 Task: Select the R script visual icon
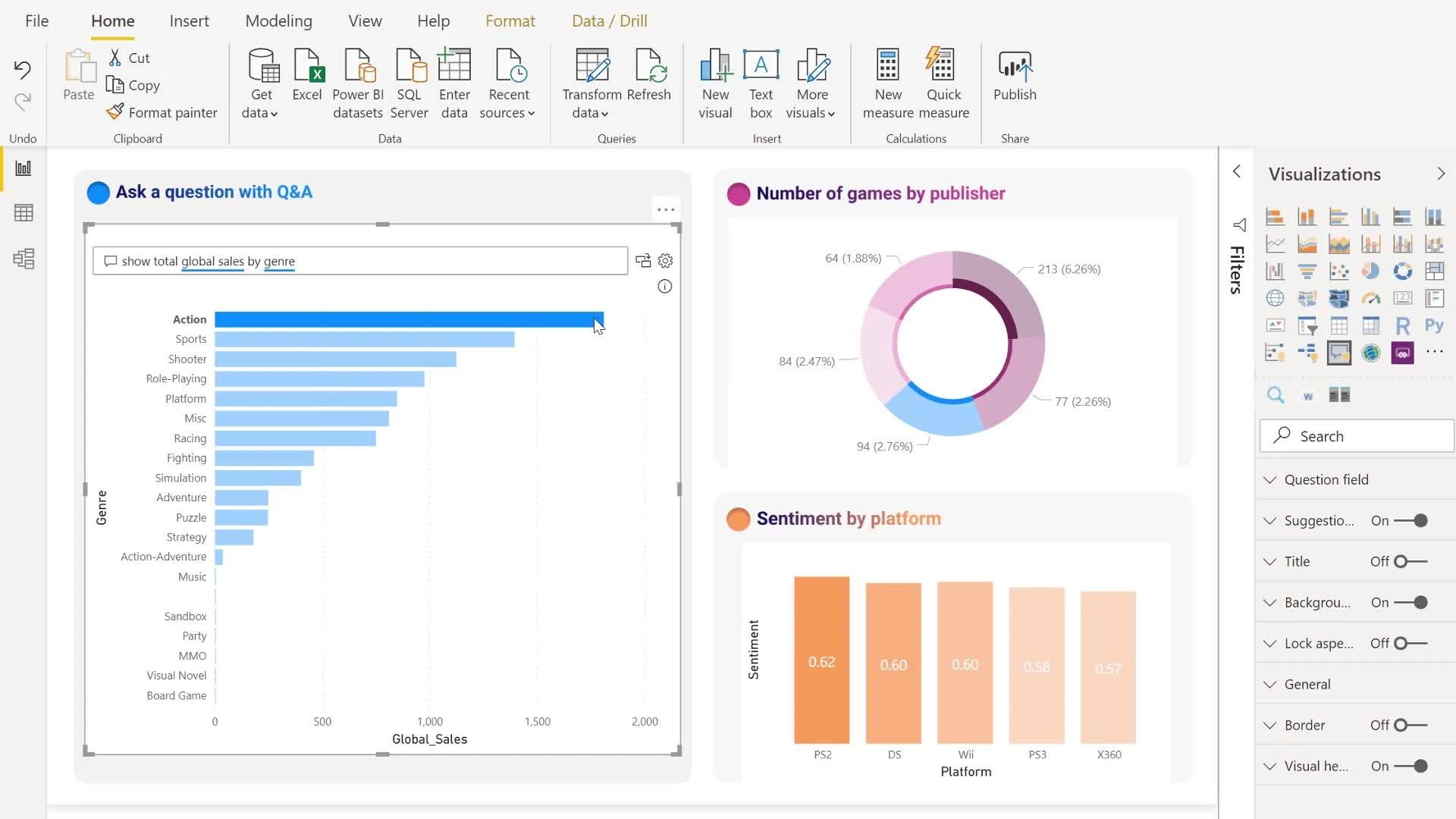[x=1402, y=326]
